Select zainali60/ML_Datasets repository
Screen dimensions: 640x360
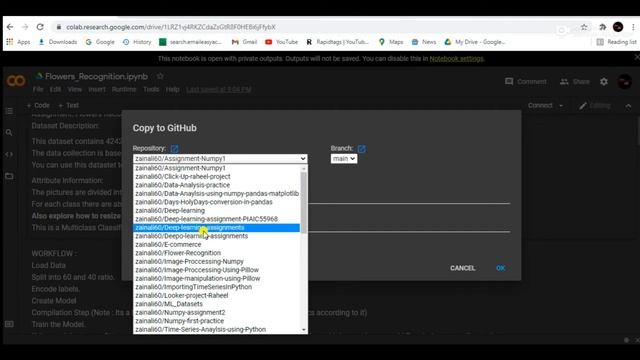point(216,304)
